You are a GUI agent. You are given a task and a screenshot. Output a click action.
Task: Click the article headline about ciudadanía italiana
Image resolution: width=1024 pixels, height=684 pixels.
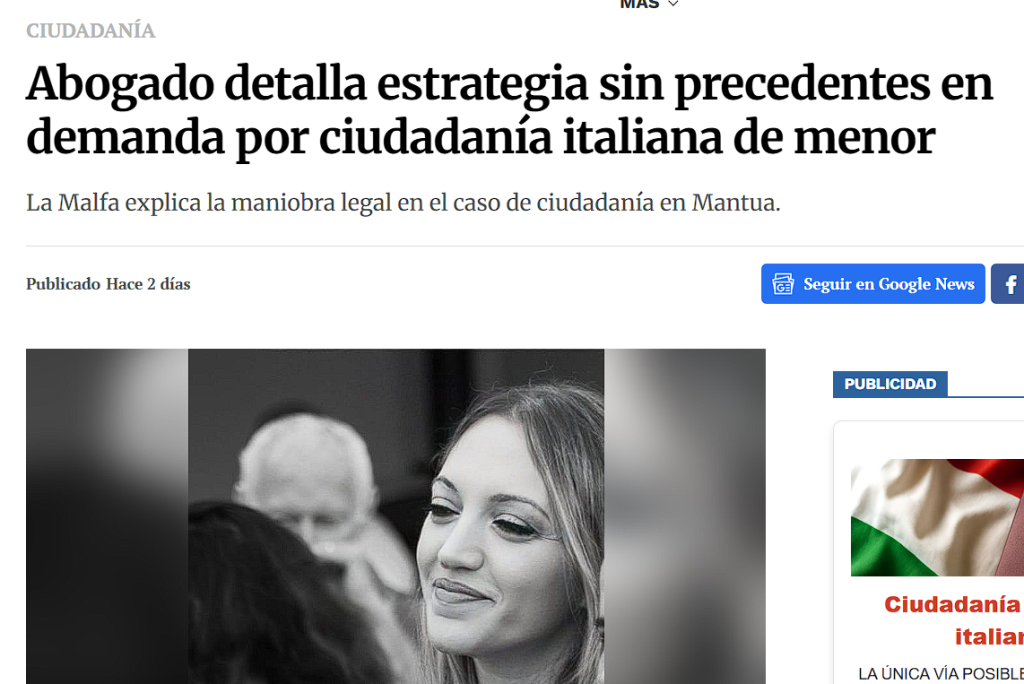[x=509, y=110]
